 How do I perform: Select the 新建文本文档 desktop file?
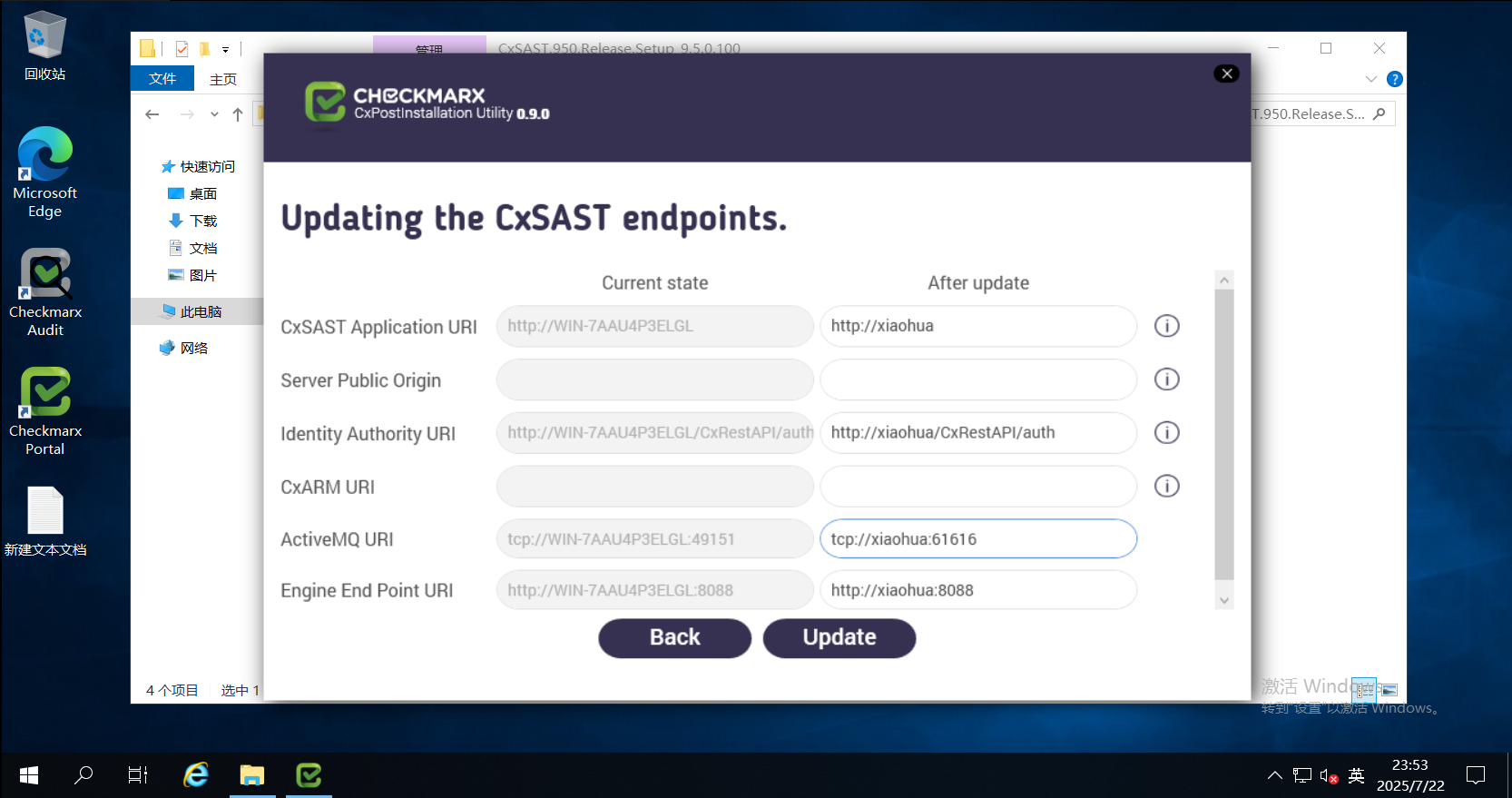44,522
